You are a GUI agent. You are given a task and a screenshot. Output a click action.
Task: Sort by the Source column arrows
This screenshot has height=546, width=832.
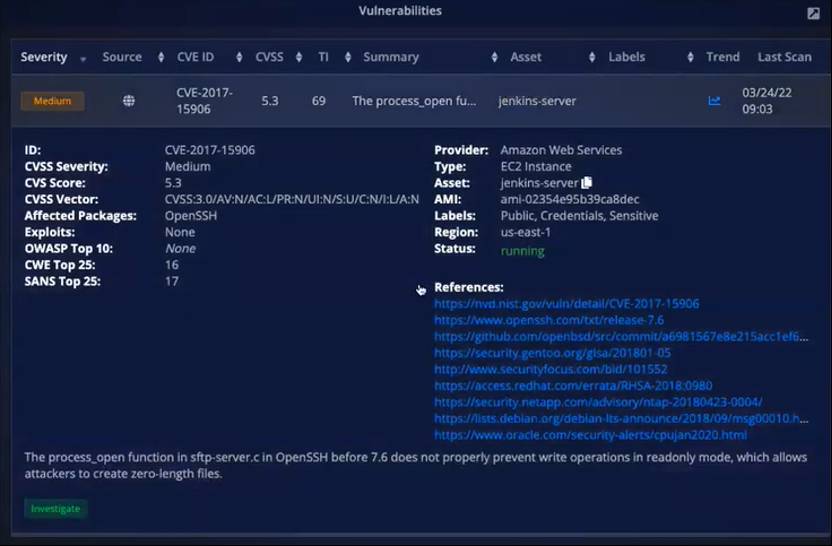[156, 58]
